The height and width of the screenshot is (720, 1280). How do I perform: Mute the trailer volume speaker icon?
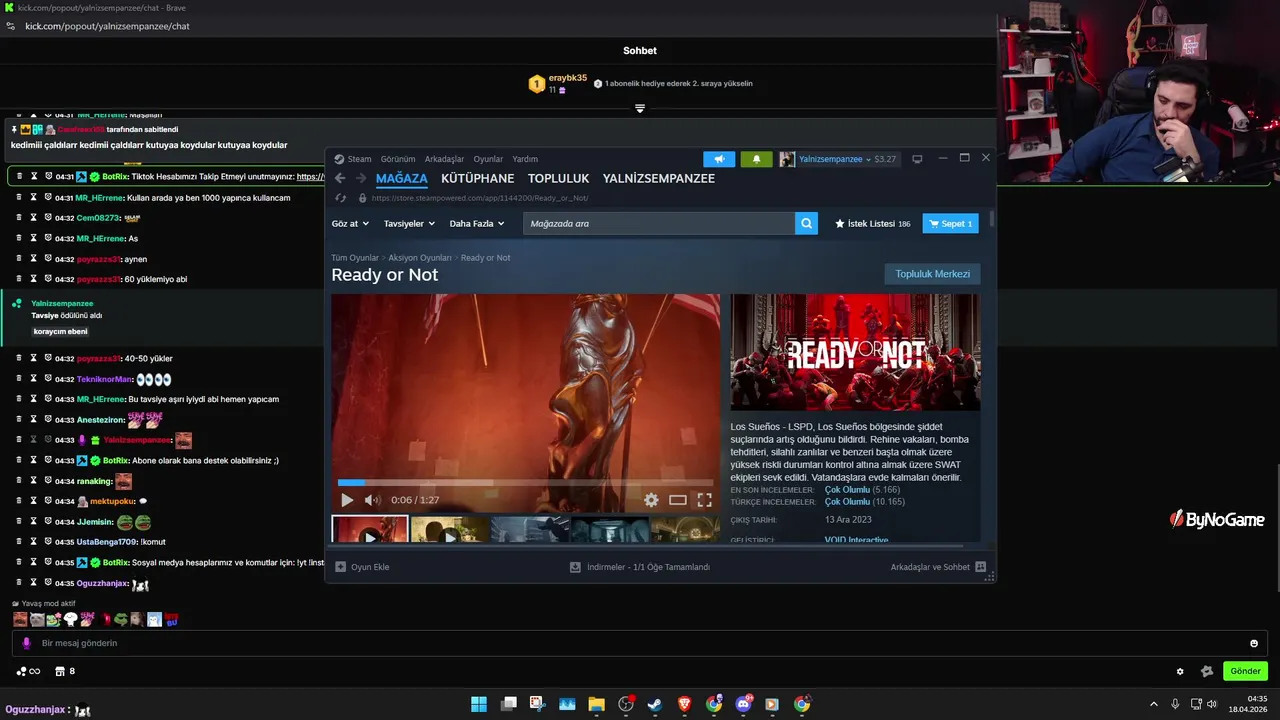tap(372, 500)
